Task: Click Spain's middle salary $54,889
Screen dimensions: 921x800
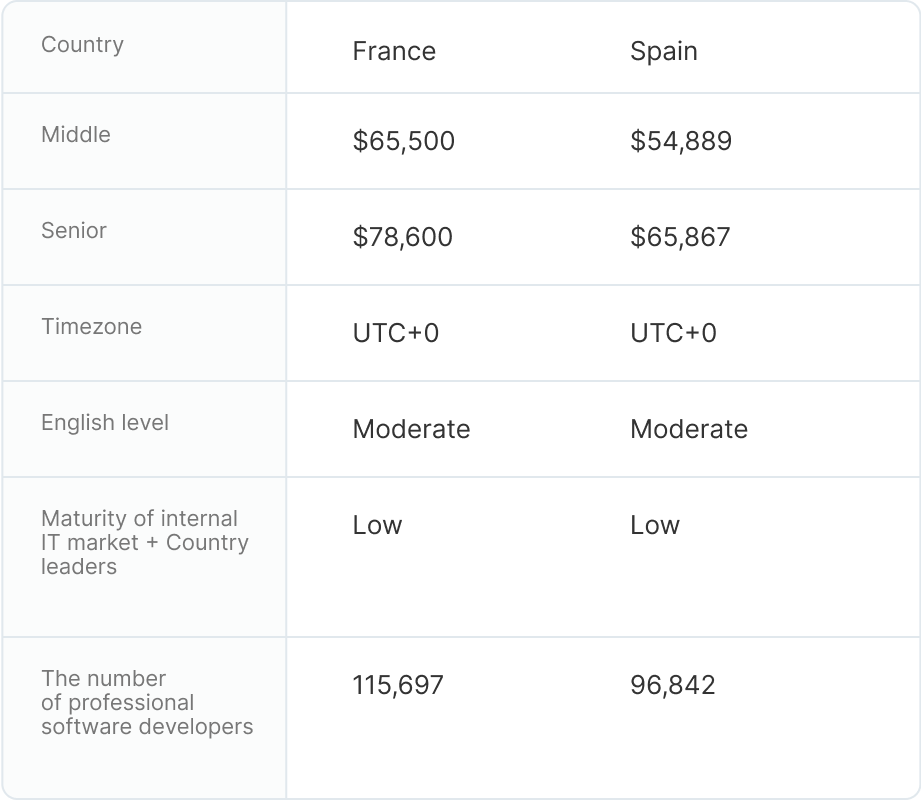Action: click(680, 141)
